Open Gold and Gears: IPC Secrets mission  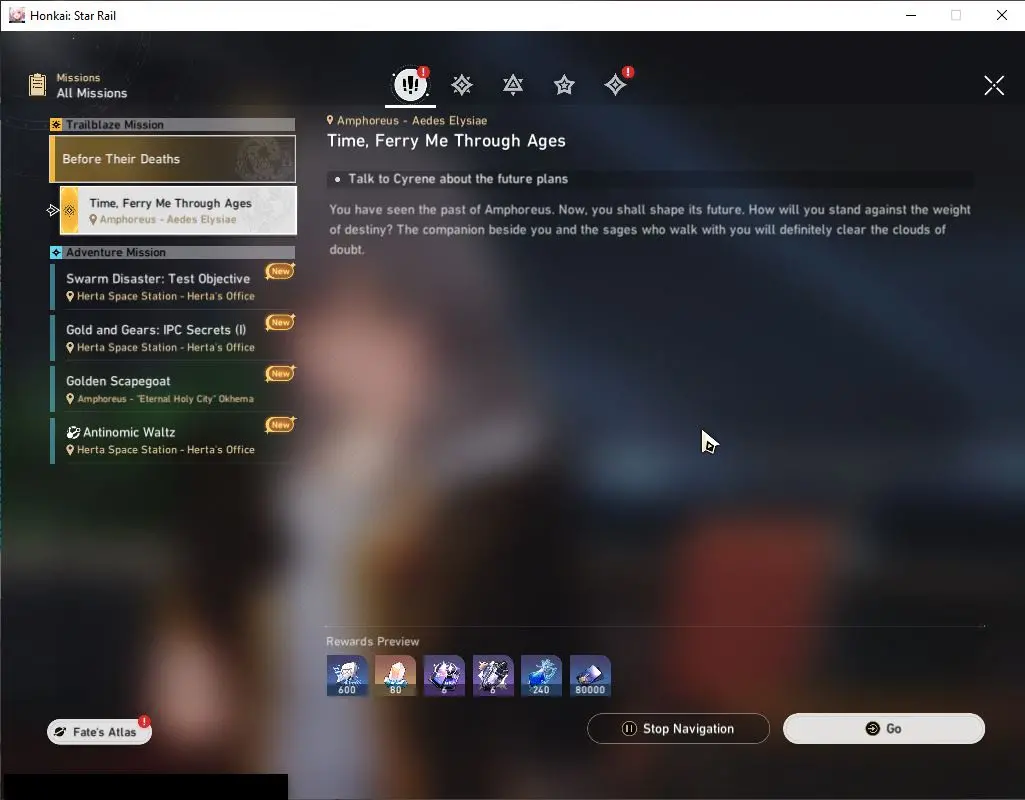(160, 337)
